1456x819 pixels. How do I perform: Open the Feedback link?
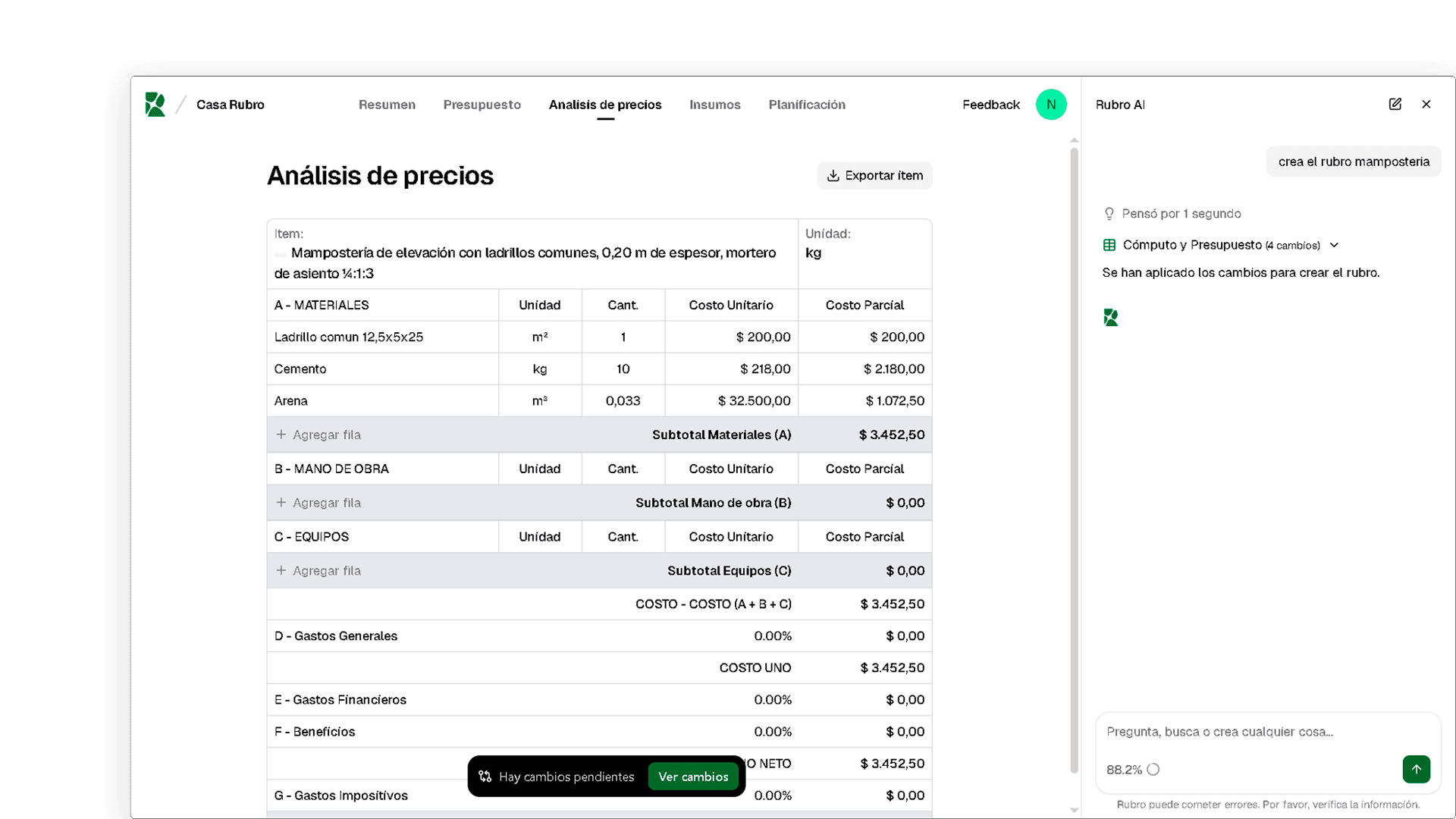coord(991,104)
